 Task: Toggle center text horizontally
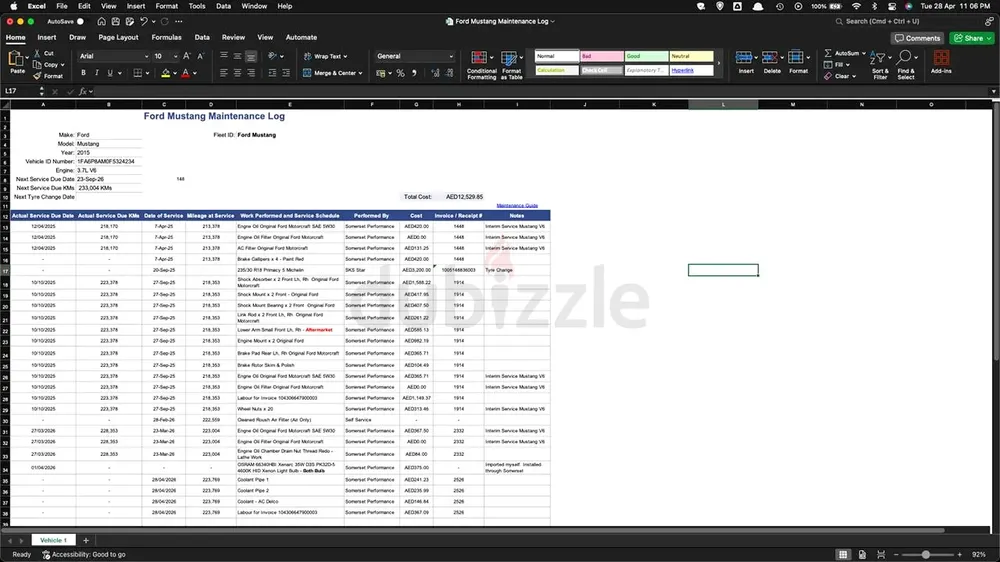(x=237, y=73)
